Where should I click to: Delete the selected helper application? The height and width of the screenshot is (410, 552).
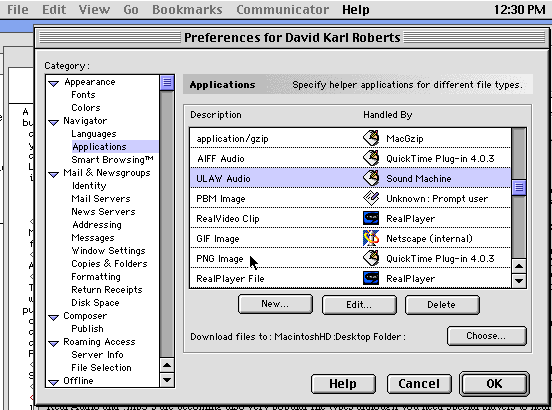coord(442,304)
